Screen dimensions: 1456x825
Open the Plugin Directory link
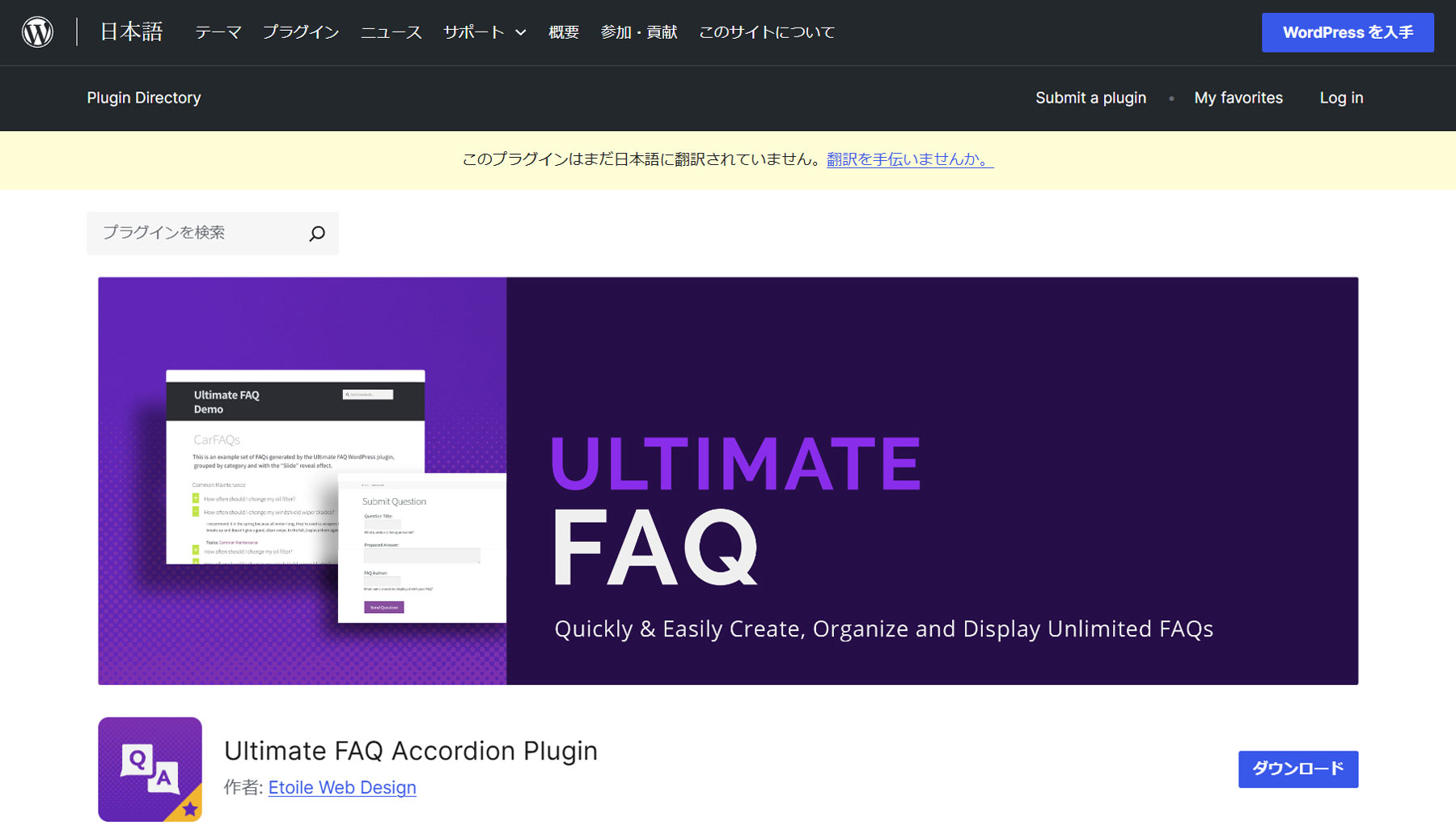pos(144,98)
